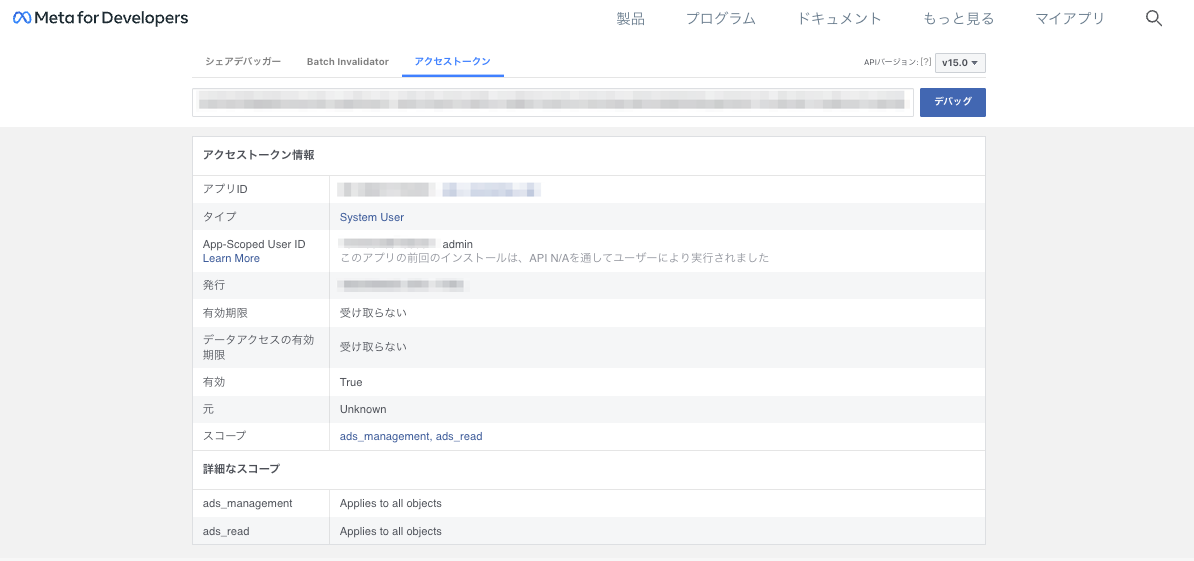Switch to the シェアデバッガー tab

pos(243,62)
